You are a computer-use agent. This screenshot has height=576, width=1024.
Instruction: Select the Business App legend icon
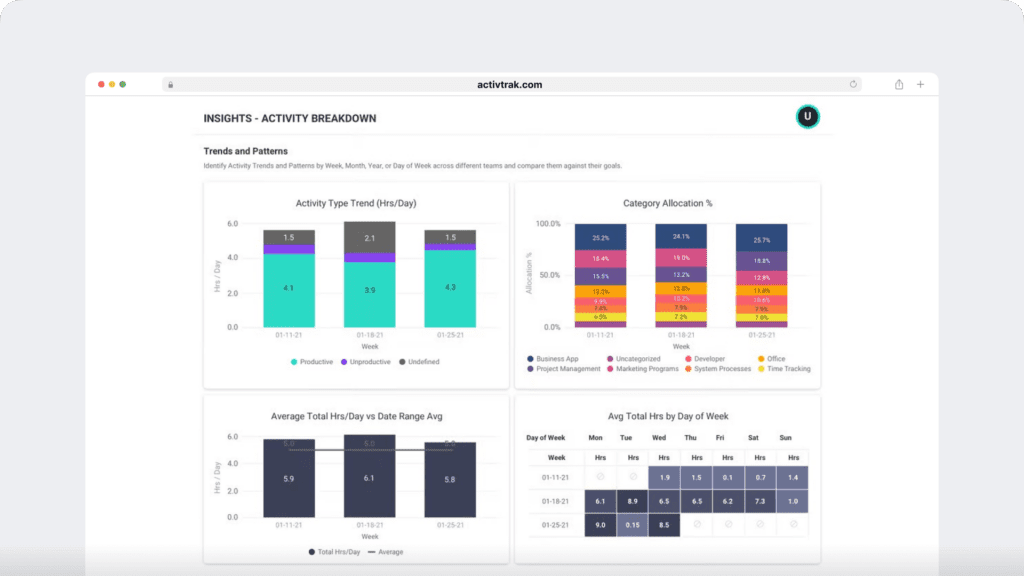pos(529,358)
